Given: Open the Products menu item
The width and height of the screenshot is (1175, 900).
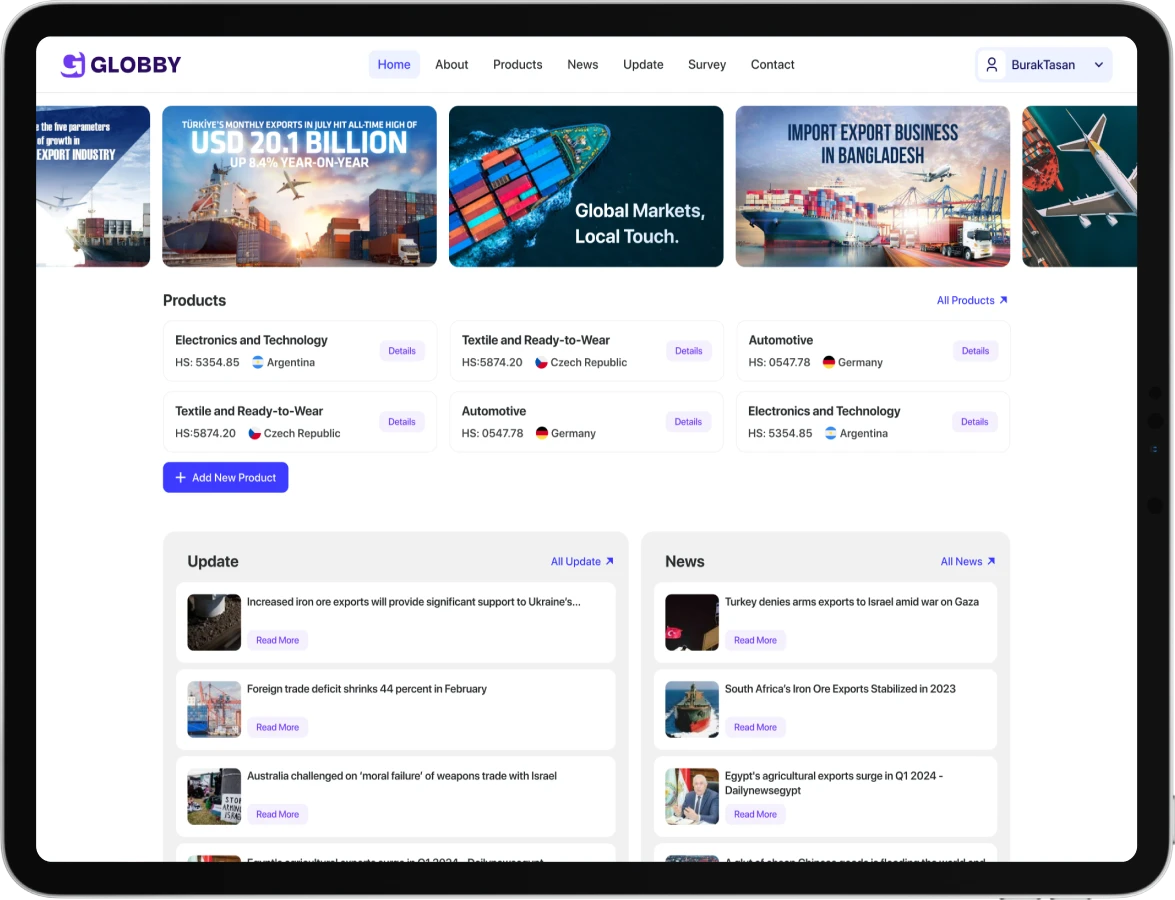Looking at the screenshot, I should tap(518, 64).
